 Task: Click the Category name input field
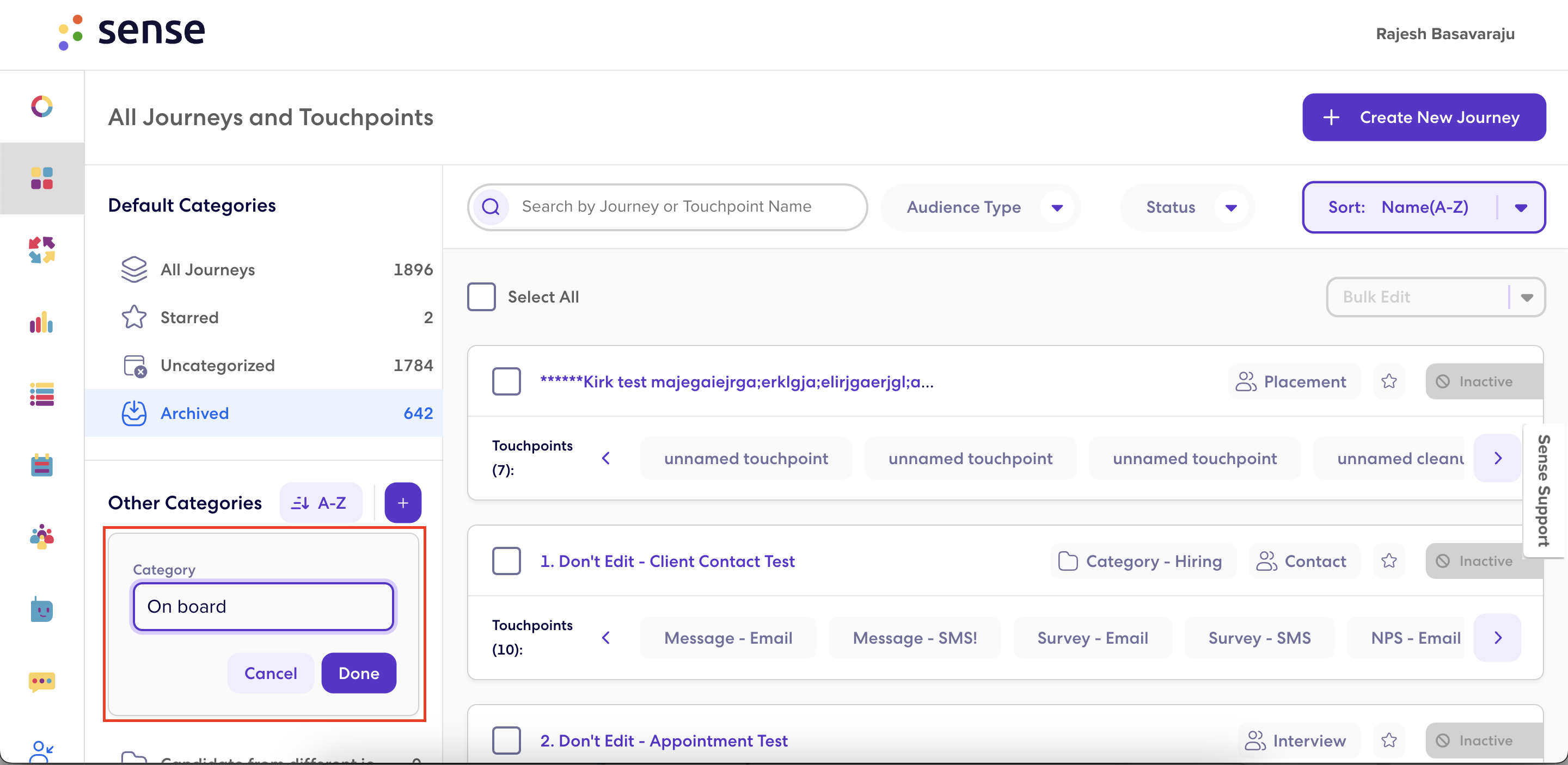click(x=263, y=606)
